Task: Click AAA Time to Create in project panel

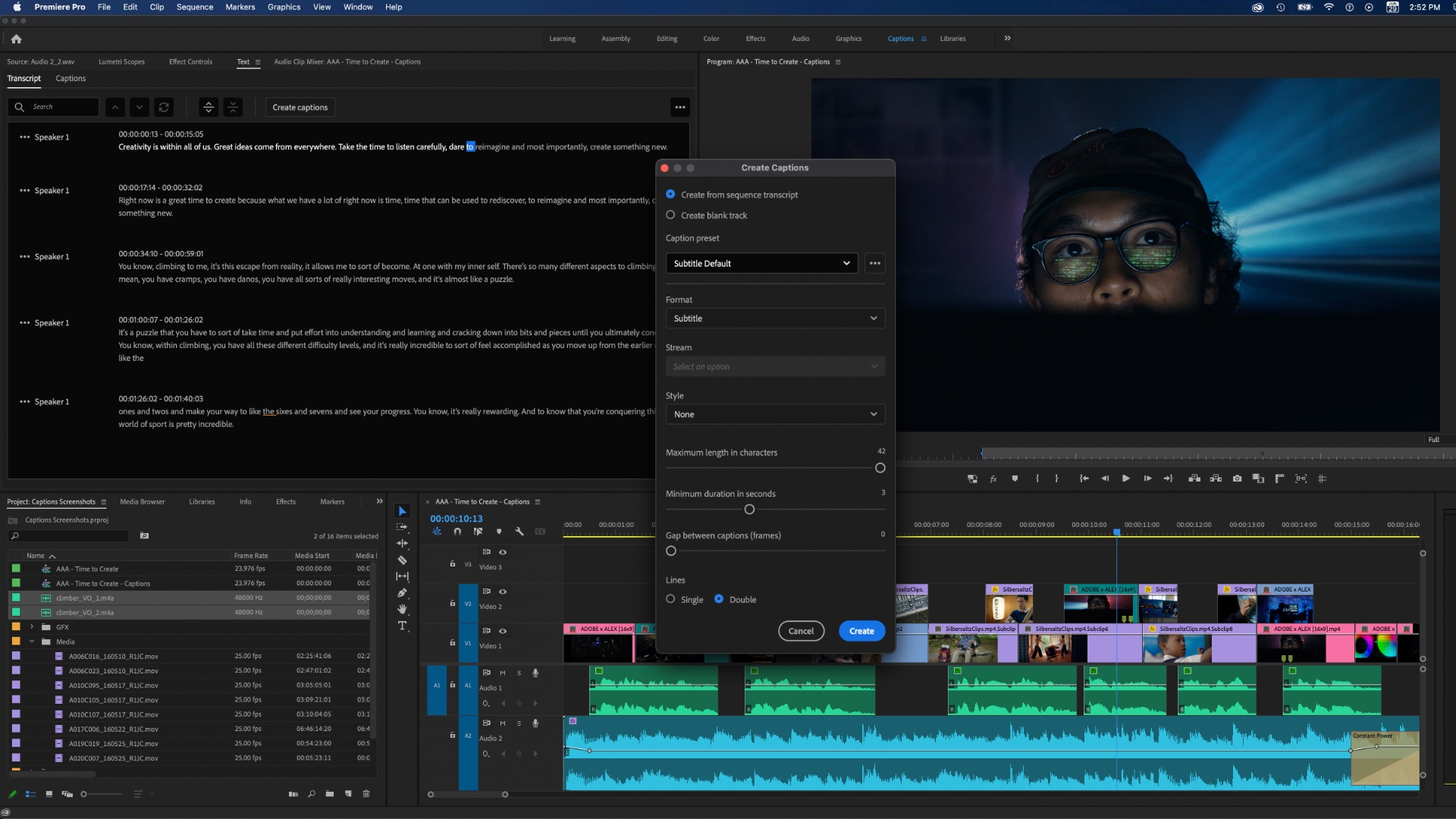Action: pos(88,569)
